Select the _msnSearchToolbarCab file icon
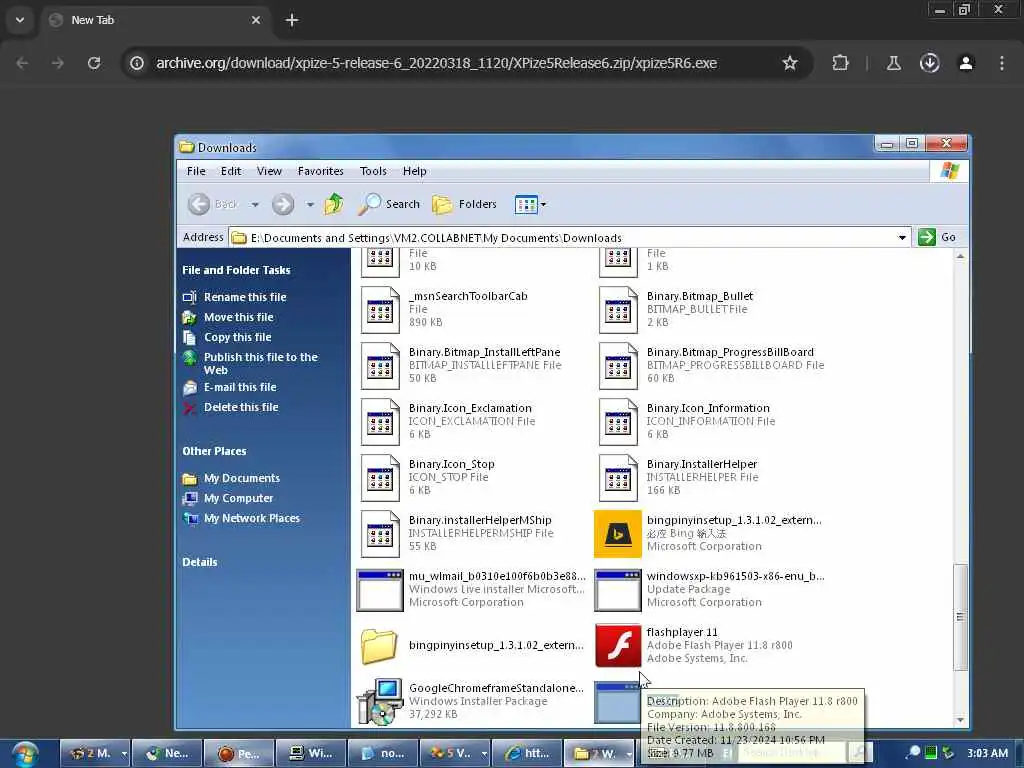1024x768 pixels. pyautogui.click(x=380, y=310)
